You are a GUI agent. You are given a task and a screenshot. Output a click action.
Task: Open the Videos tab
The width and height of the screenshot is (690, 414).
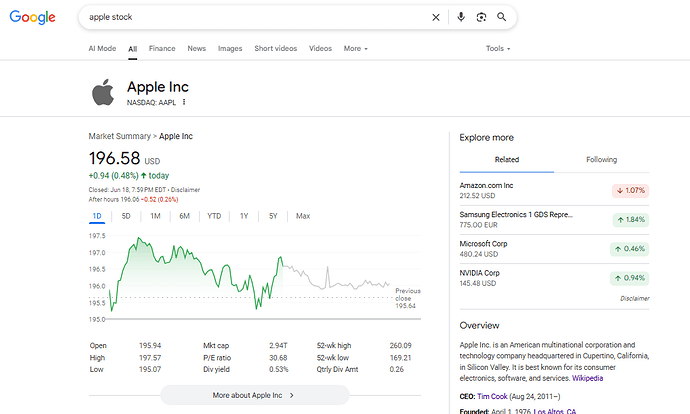320,48
